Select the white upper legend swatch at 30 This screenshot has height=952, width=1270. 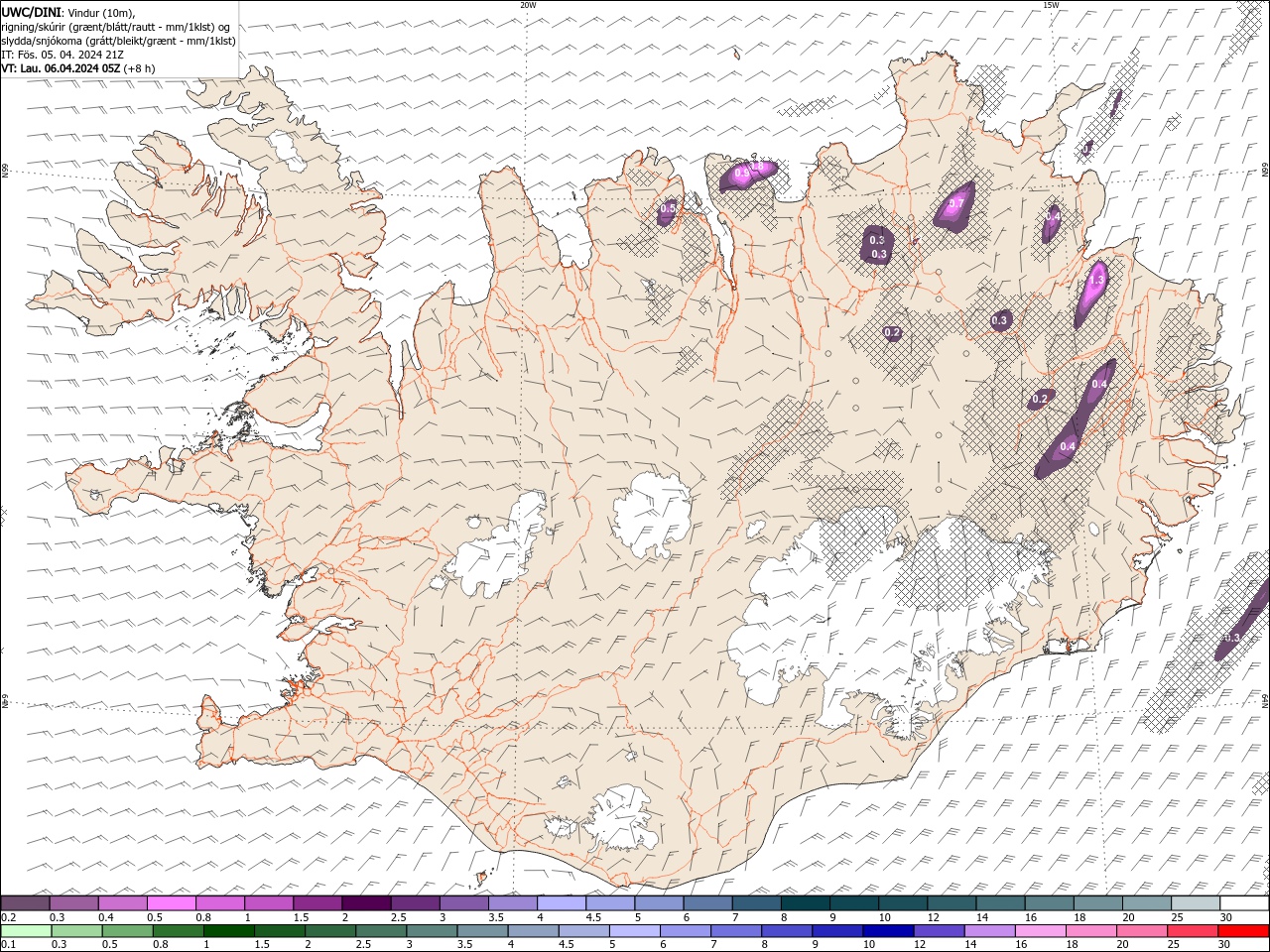click(1244, 903)
